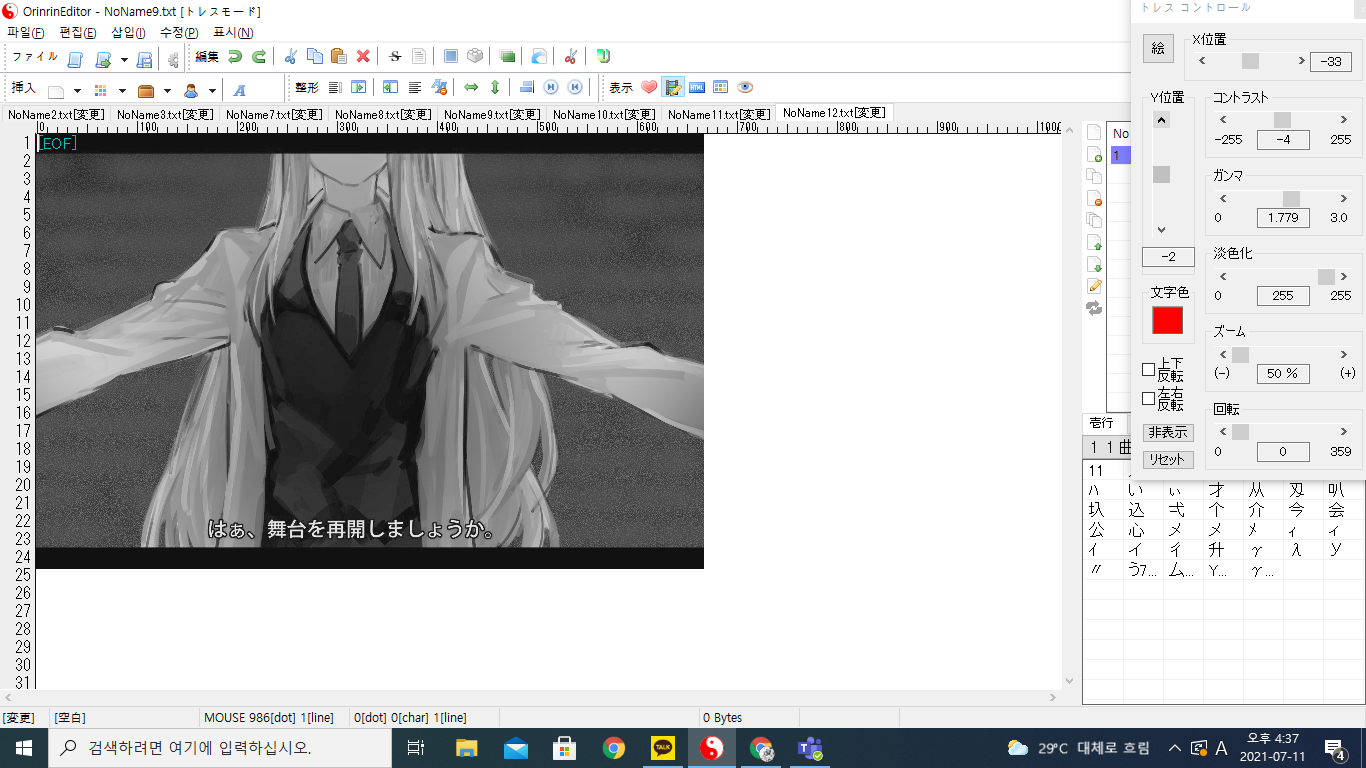Click the page icon with the green up arrow
Screen dimensions: 1366x768
(1095, 242)
